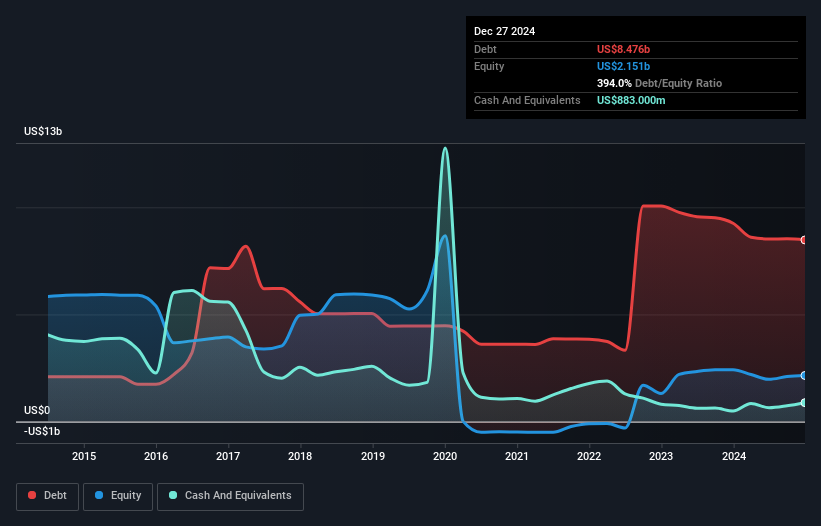
Task: Click the US$883.000m cash value
Action: tap(631, 100)
